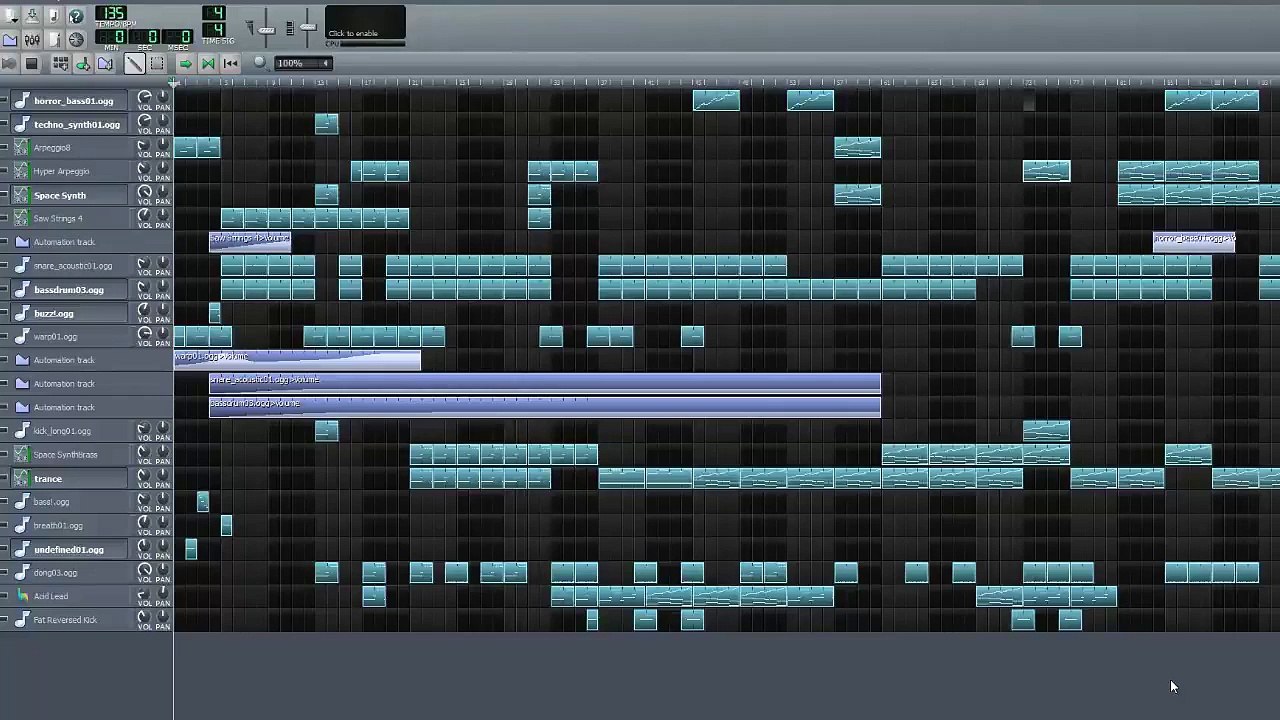Click the Fat Reversed Kick note icon
This screenshot has height=720, width=1280.
pos(22,620)
